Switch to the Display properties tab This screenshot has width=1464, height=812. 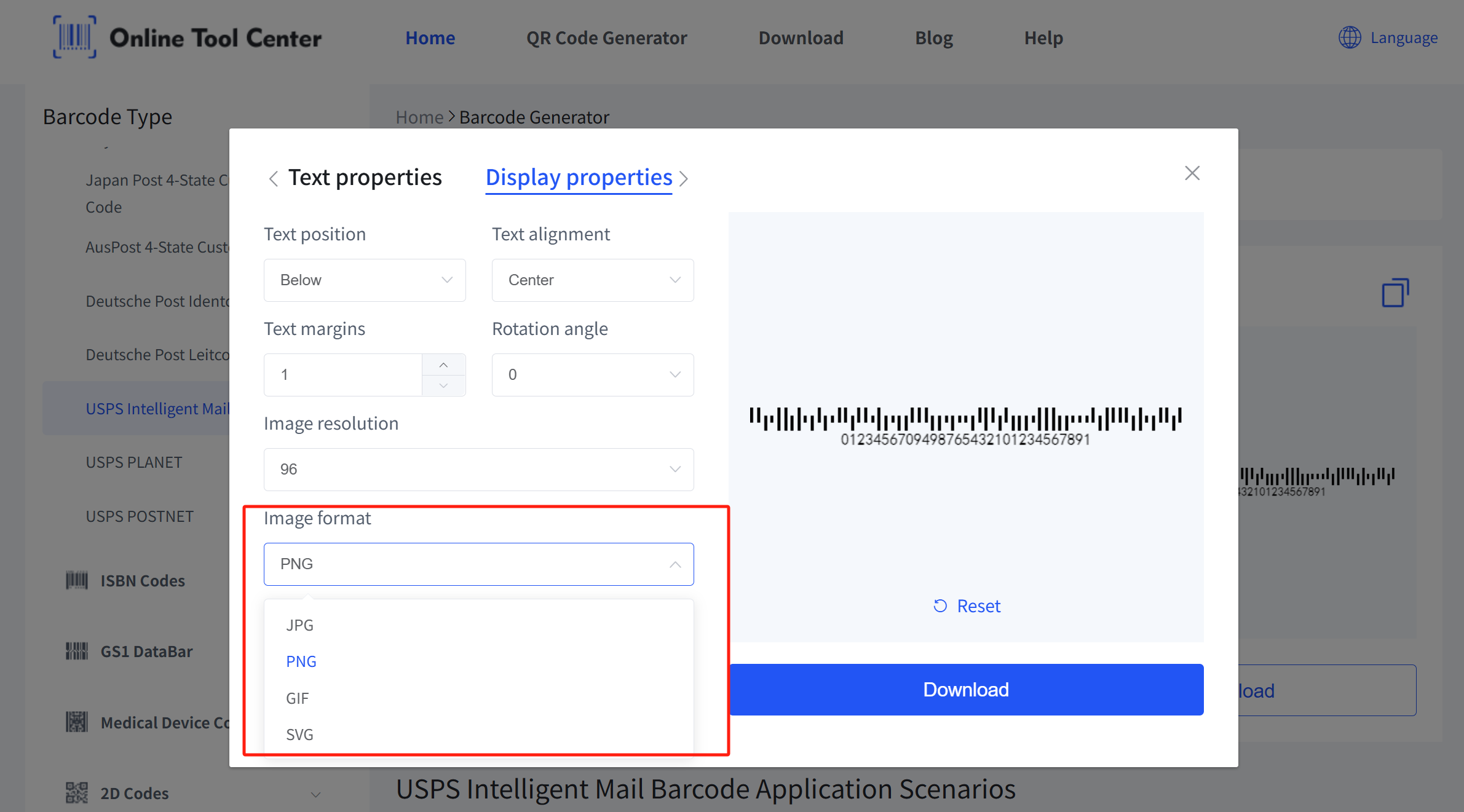click(x=579, y=178)
